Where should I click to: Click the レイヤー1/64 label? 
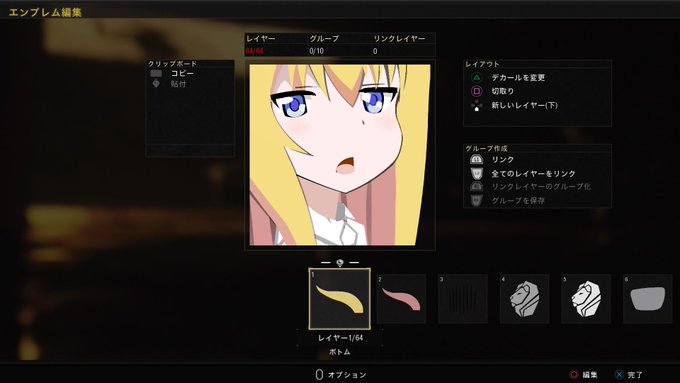coord(340,338)
